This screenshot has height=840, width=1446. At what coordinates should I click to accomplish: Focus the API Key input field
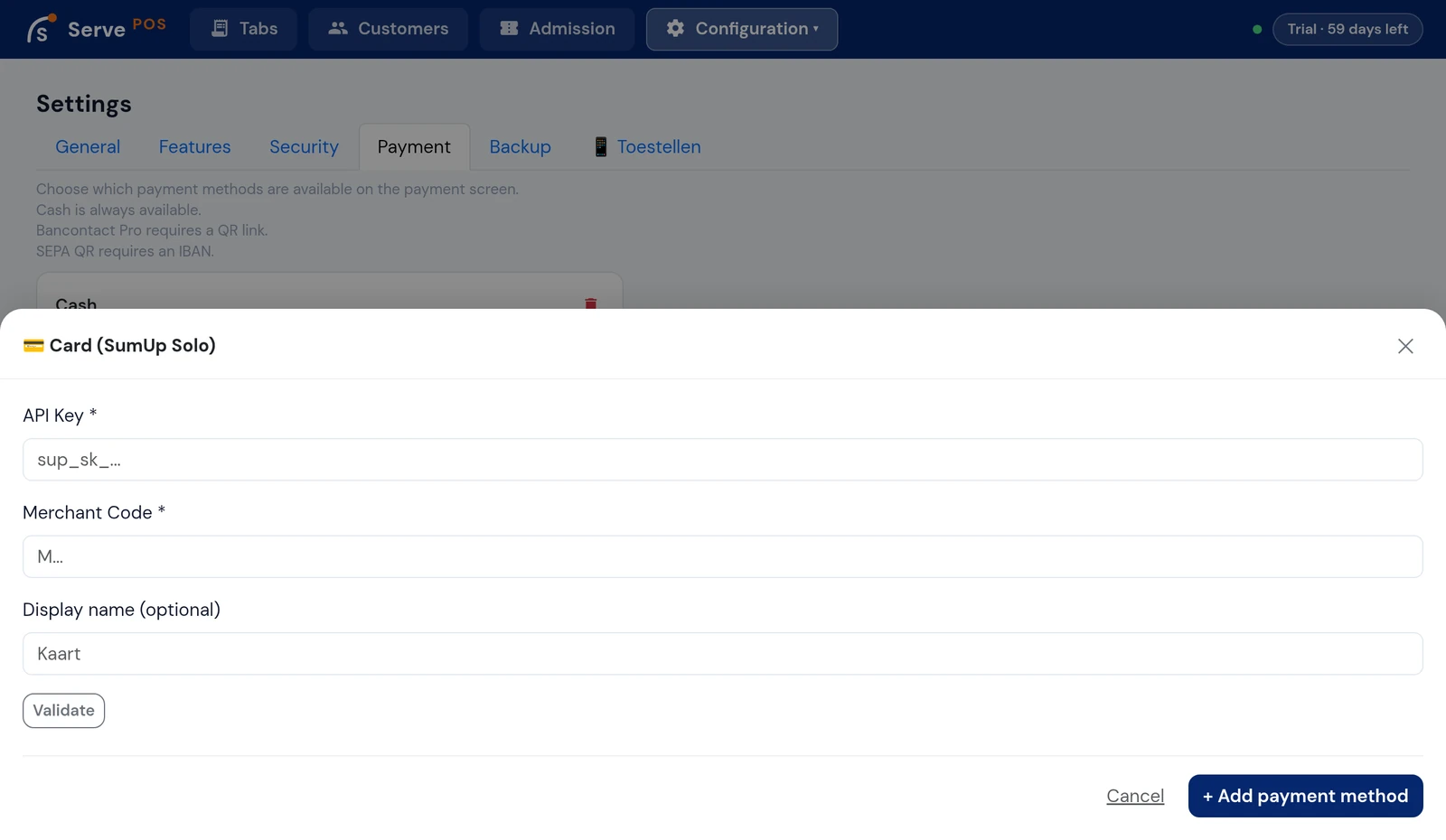(x=723, y=460)
